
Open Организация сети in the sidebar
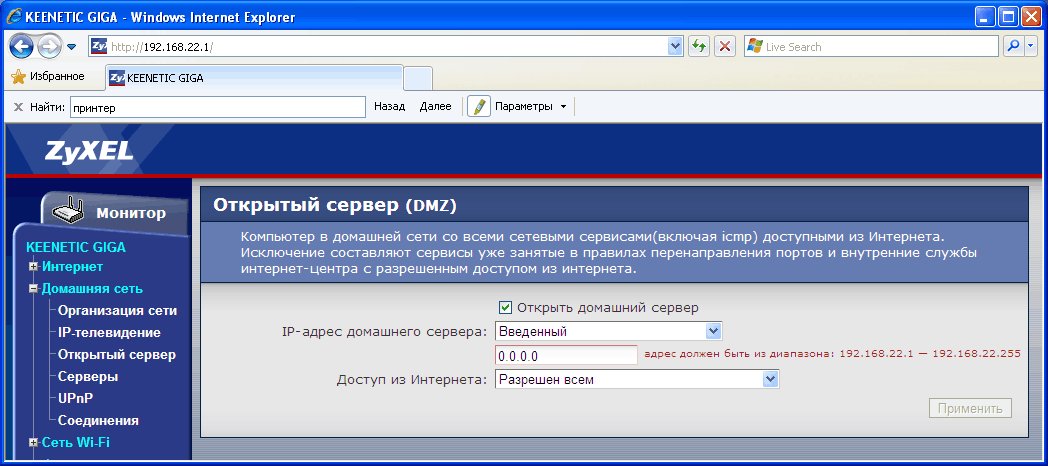pyautogui.click(x=118, y=311)
